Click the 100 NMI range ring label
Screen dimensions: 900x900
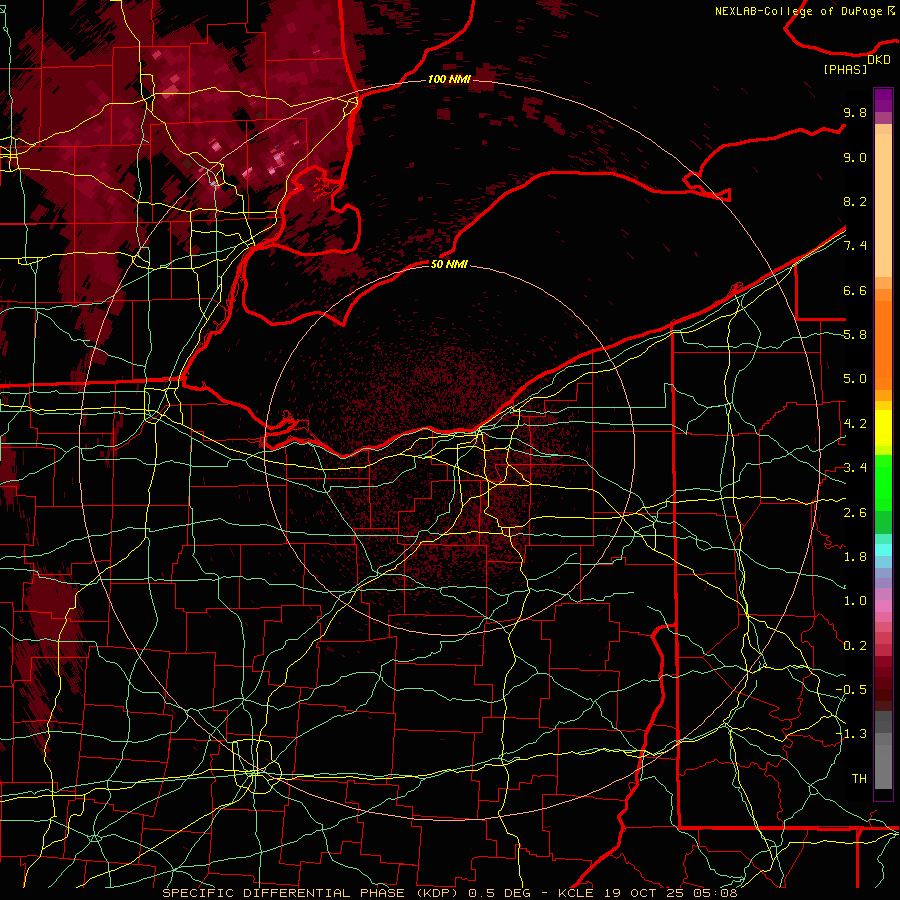[449, 79]
